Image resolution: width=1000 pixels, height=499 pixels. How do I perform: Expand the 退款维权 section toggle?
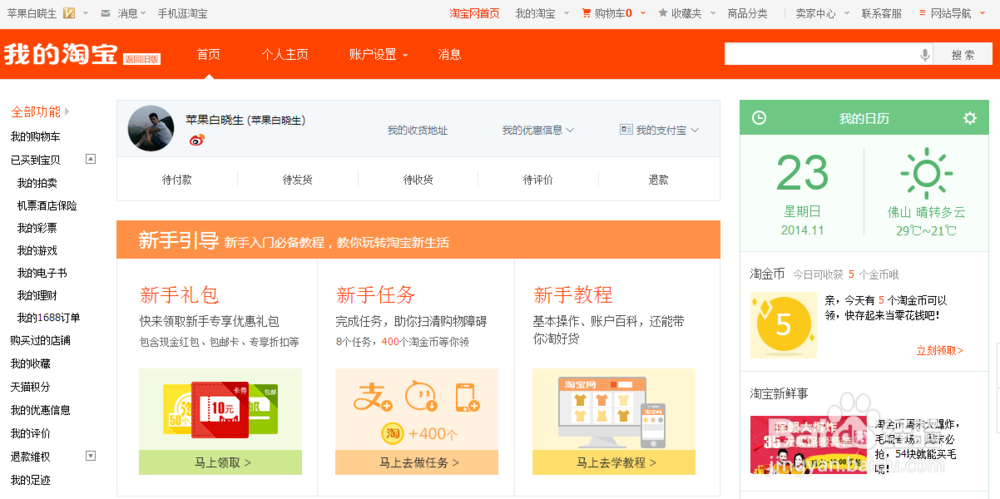[x=91, y=456]
